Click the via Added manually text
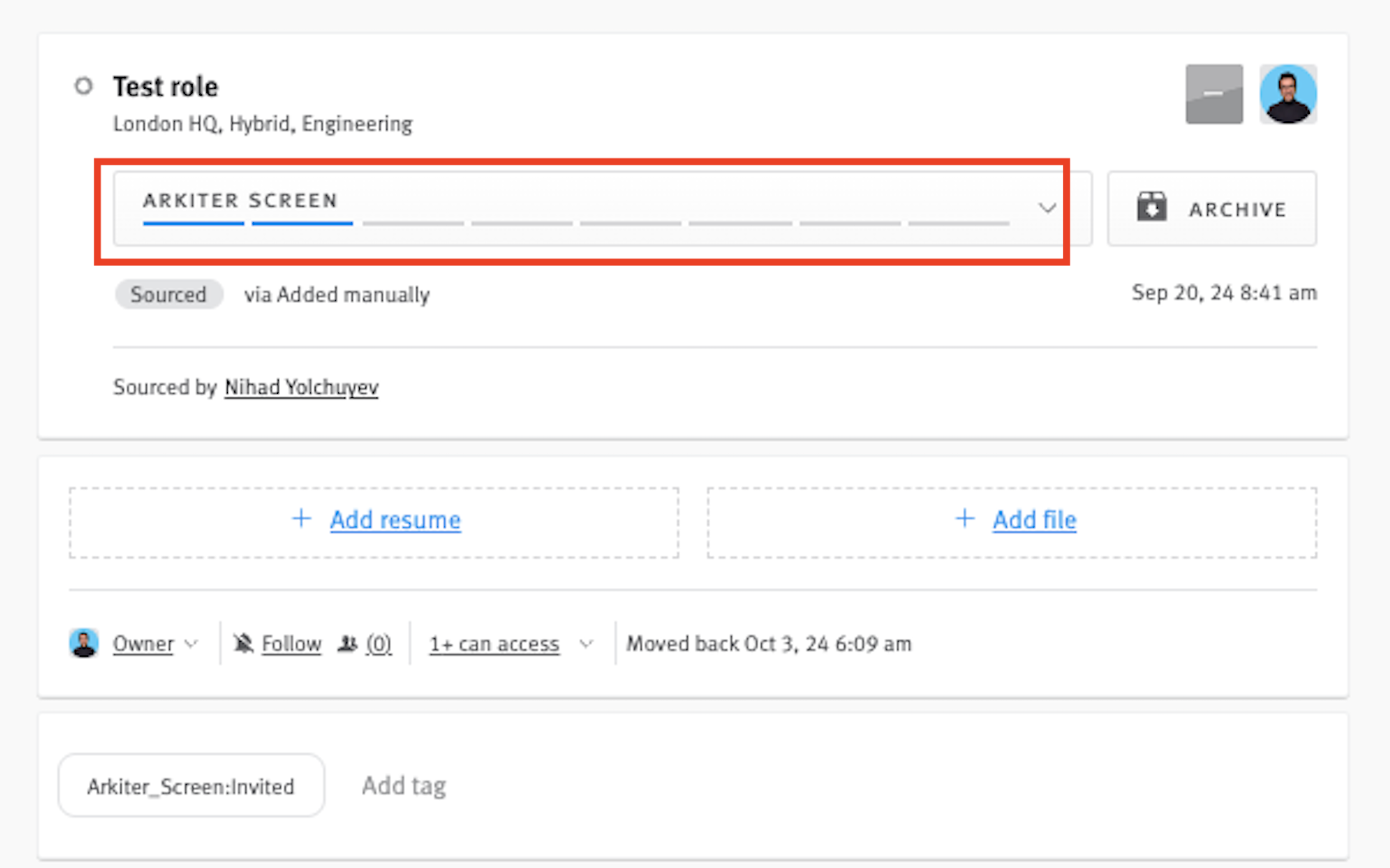This screenshot has height=868, width=1390. coord(337,294)
